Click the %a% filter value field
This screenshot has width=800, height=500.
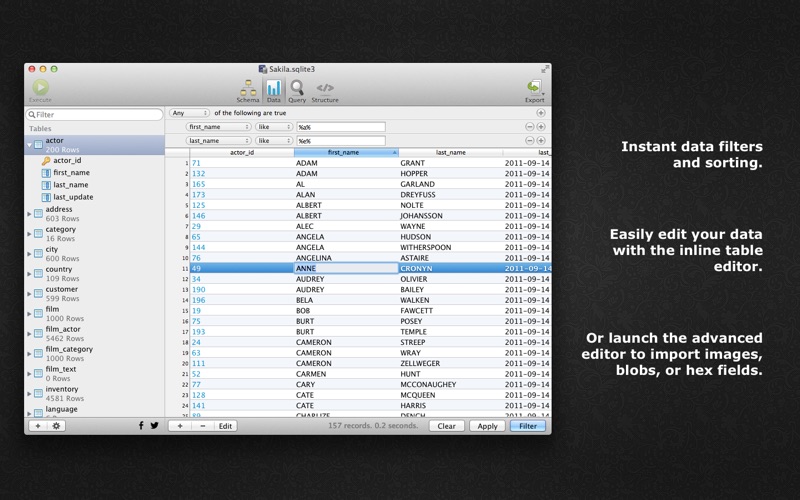(x=341, y=127)
